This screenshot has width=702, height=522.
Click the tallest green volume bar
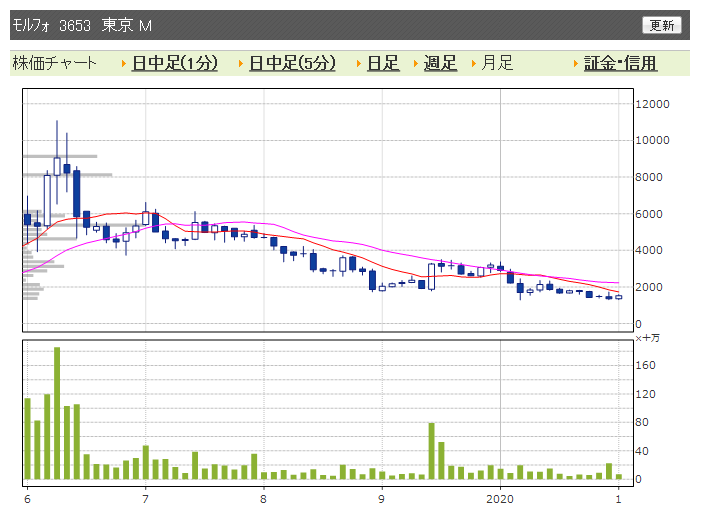[x=57, y=413]
